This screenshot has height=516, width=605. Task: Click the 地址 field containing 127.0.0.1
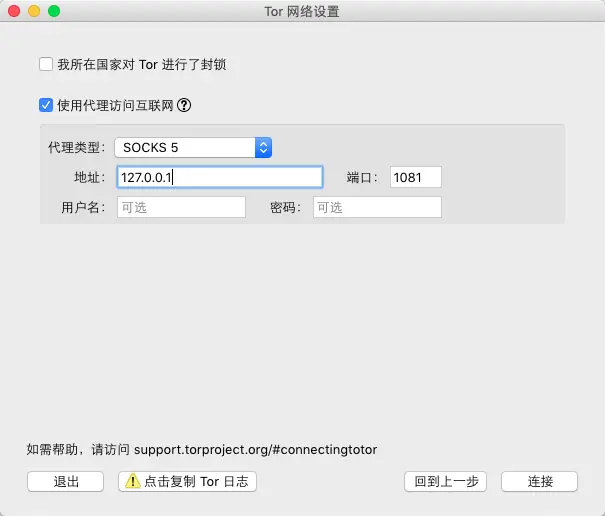(x=220, y=177)
